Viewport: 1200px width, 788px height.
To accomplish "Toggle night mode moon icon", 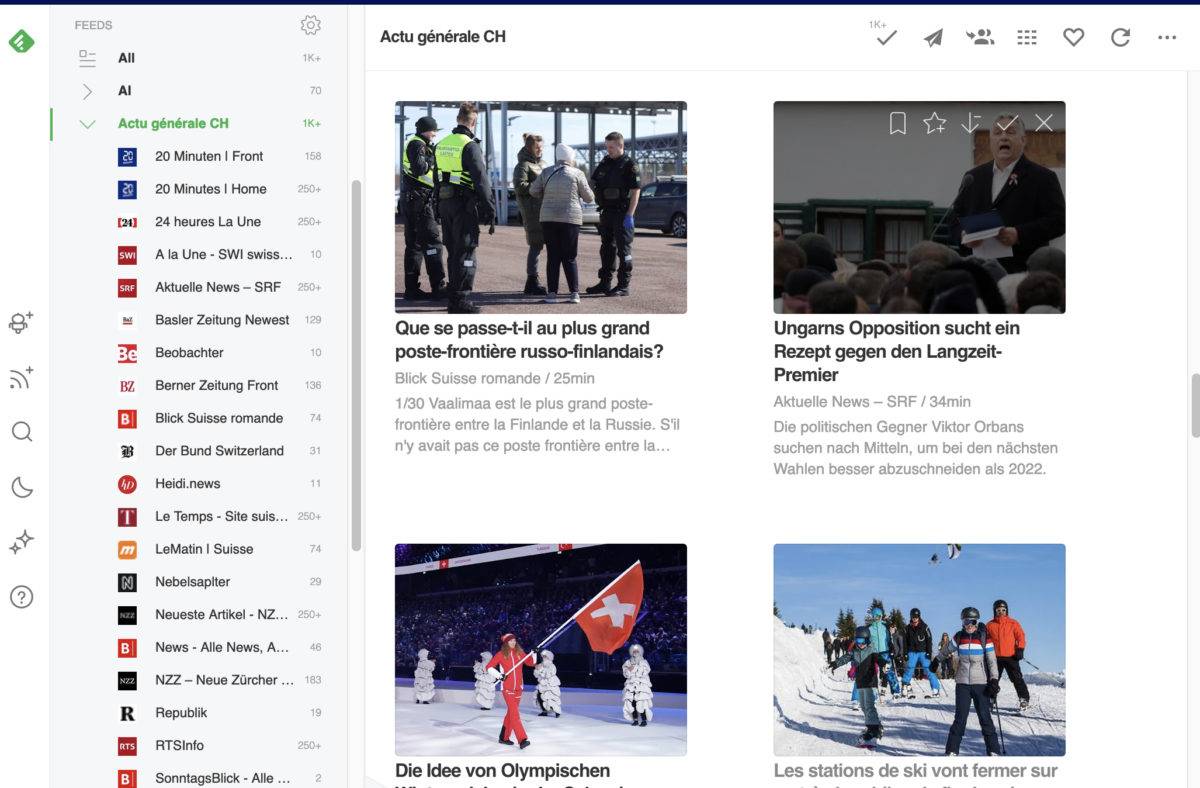I will pos(21,487).
